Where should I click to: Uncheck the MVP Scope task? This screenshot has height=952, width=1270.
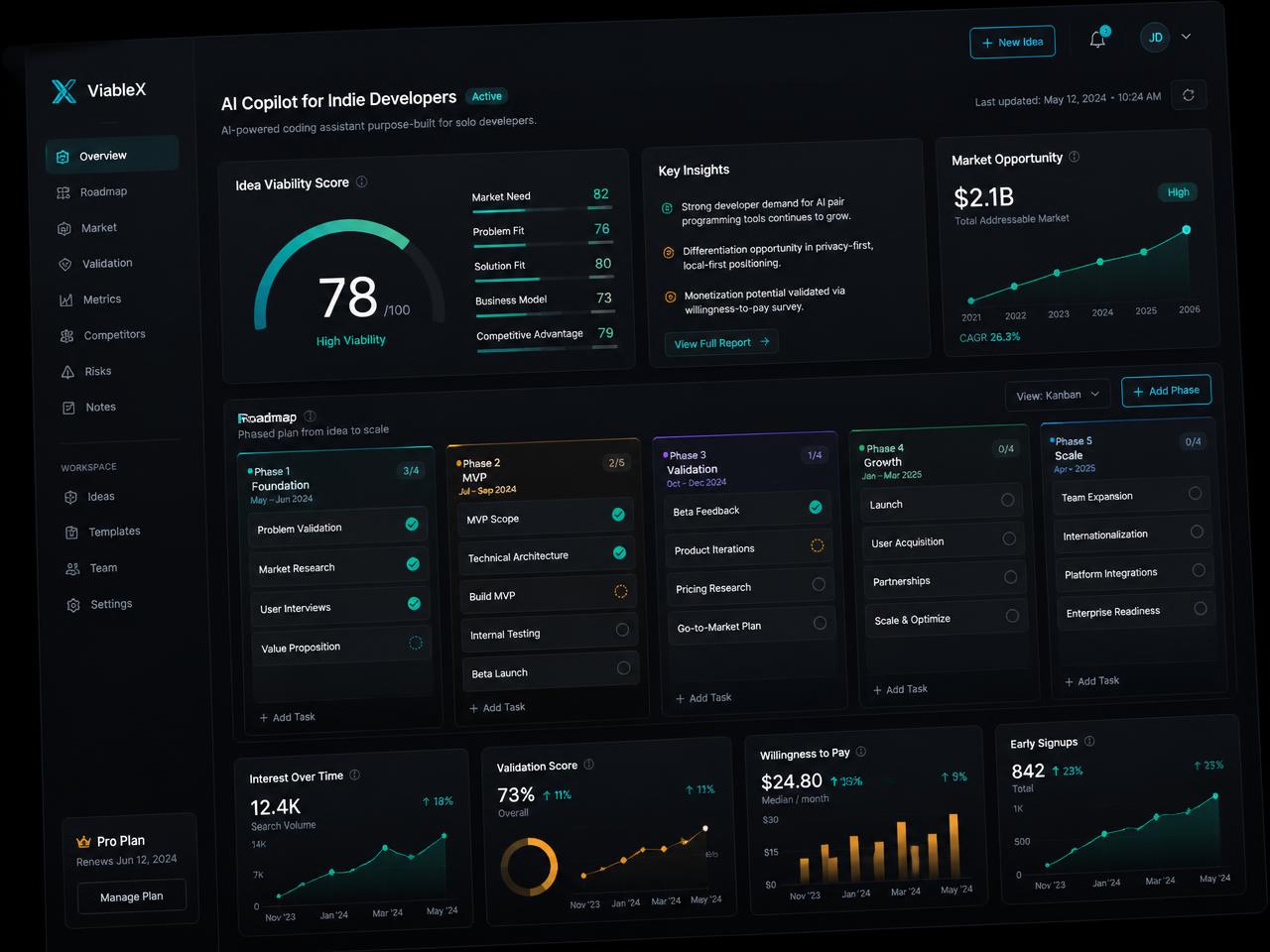pos(618,515)
